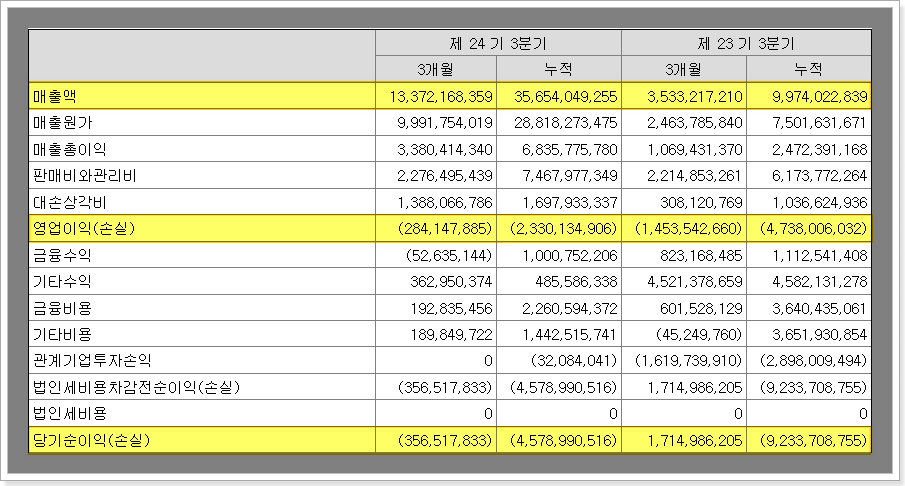Image resolution: width=905 pixels, height=486 pixels.
Task: Click the value 1,036,624,936
Action: tap(820, 203)
